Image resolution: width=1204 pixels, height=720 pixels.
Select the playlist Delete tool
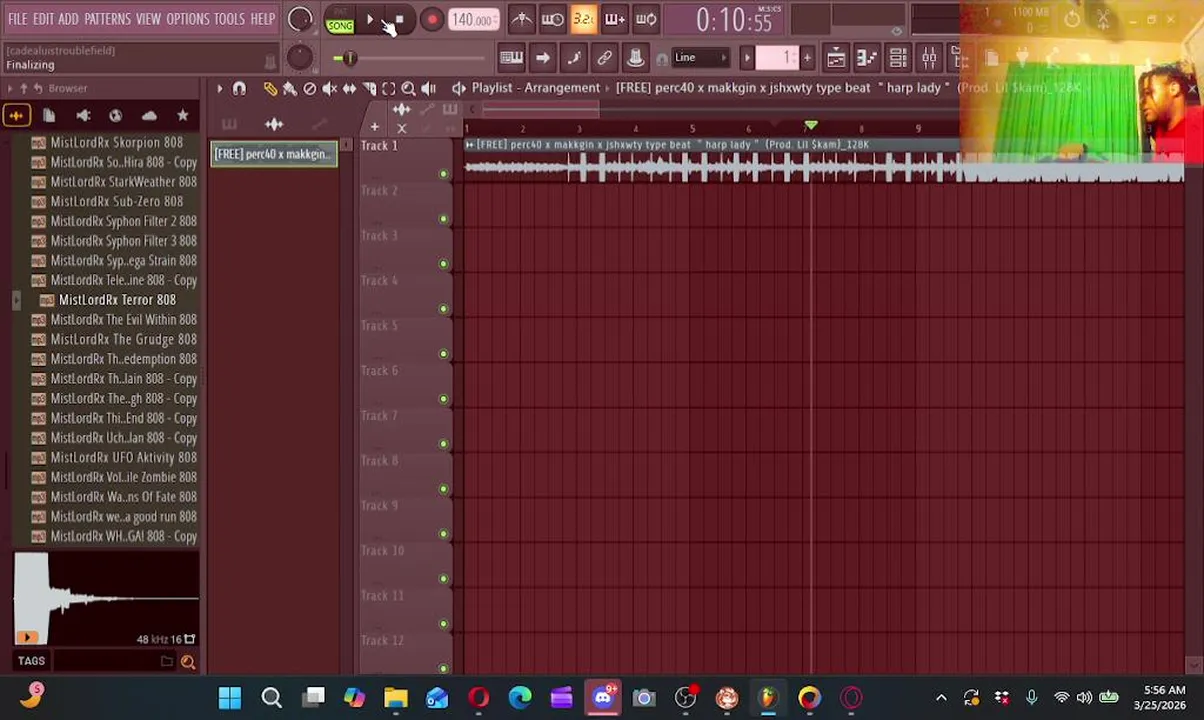pyautogui.click(x=310, y=89)
